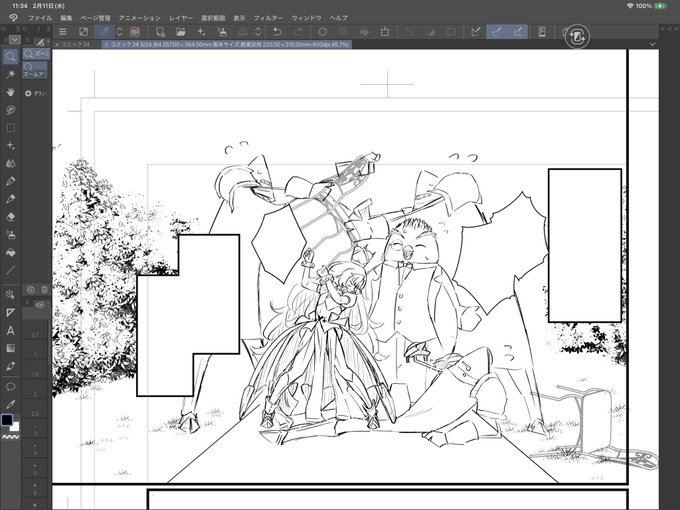Toggle the highlighted touch gesture button

105,32
